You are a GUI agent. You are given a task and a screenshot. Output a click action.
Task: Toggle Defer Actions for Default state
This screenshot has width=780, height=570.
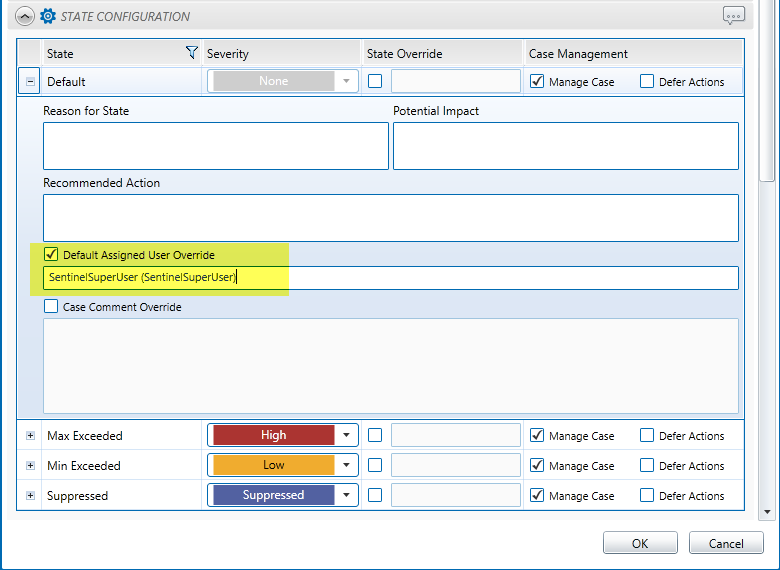click(x=647, y=82)
